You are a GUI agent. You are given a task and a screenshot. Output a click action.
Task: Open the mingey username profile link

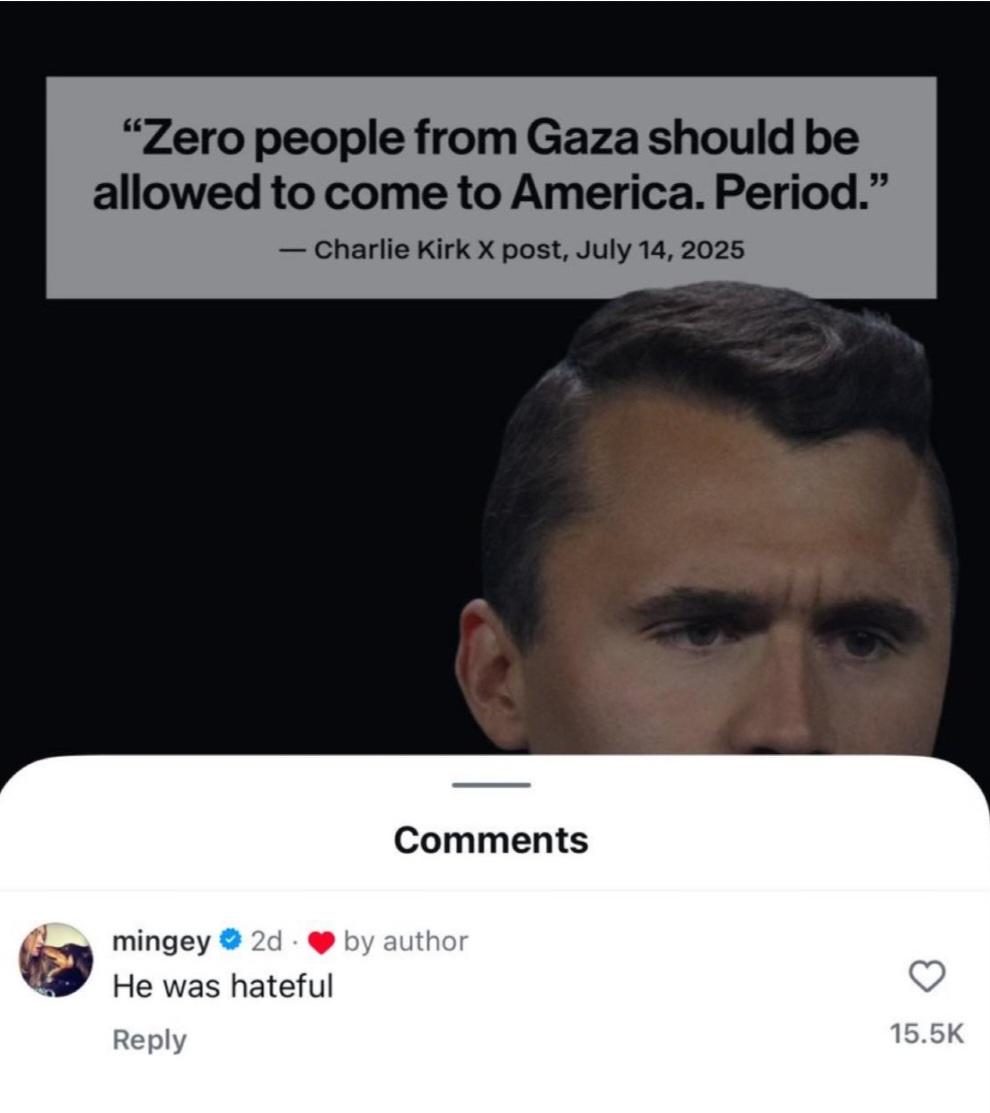(162, 941)
